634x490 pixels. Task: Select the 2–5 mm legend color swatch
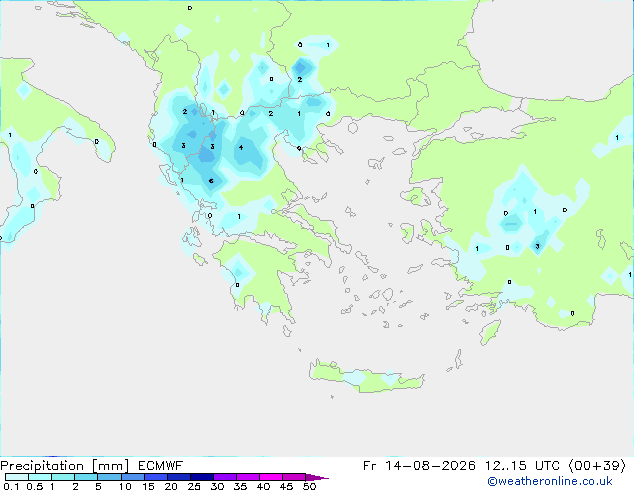point(86,477)
